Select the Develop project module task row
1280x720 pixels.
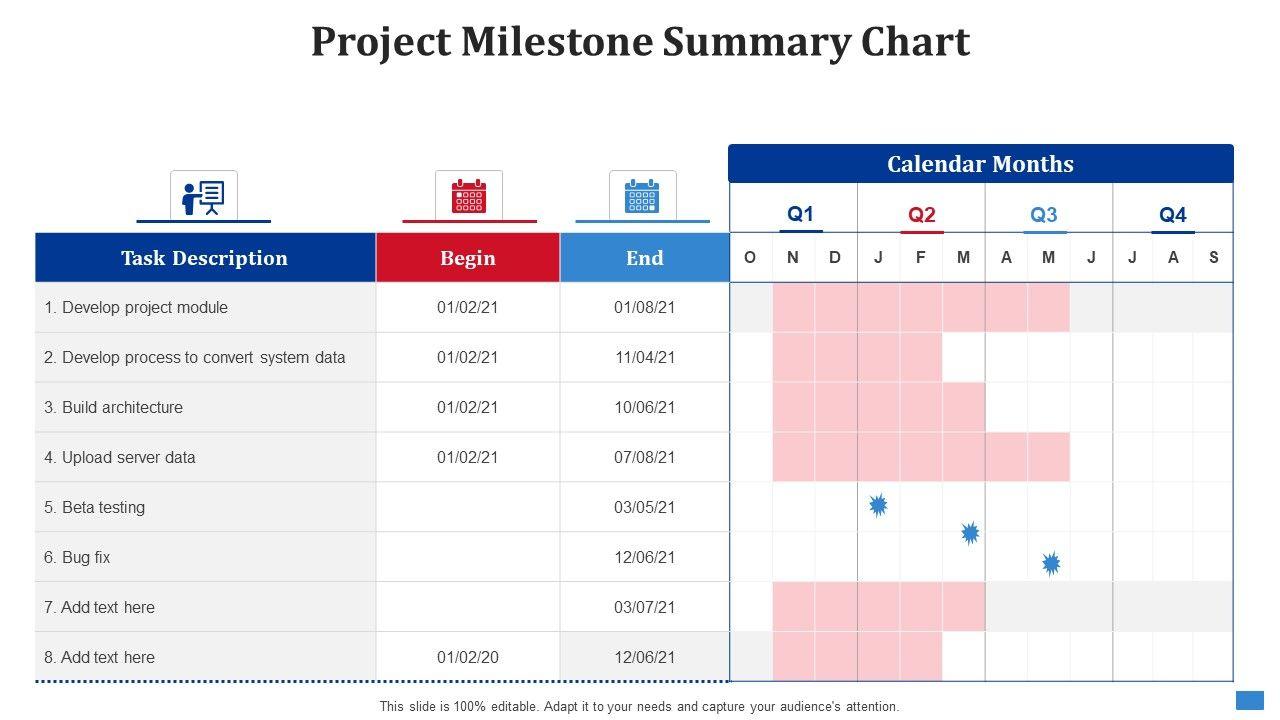click(x=136, y=308)
